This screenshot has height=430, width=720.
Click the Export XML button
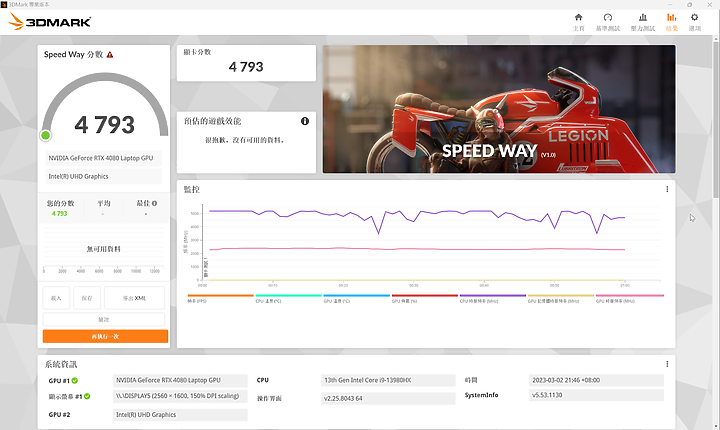tap(134, 298)
